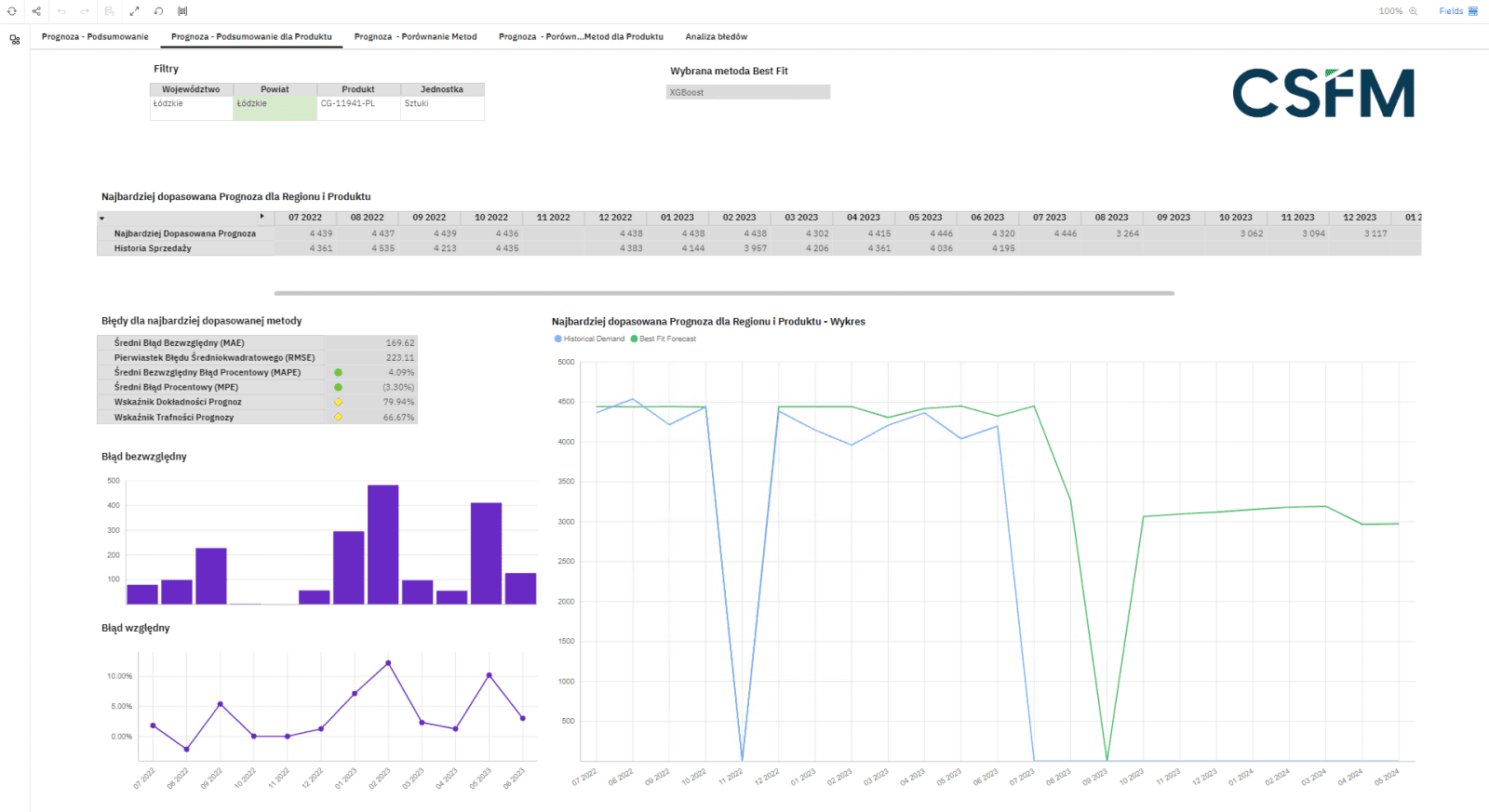
Task: Select the Prognoza - Porównanie Metod tab
Action: 415,37
